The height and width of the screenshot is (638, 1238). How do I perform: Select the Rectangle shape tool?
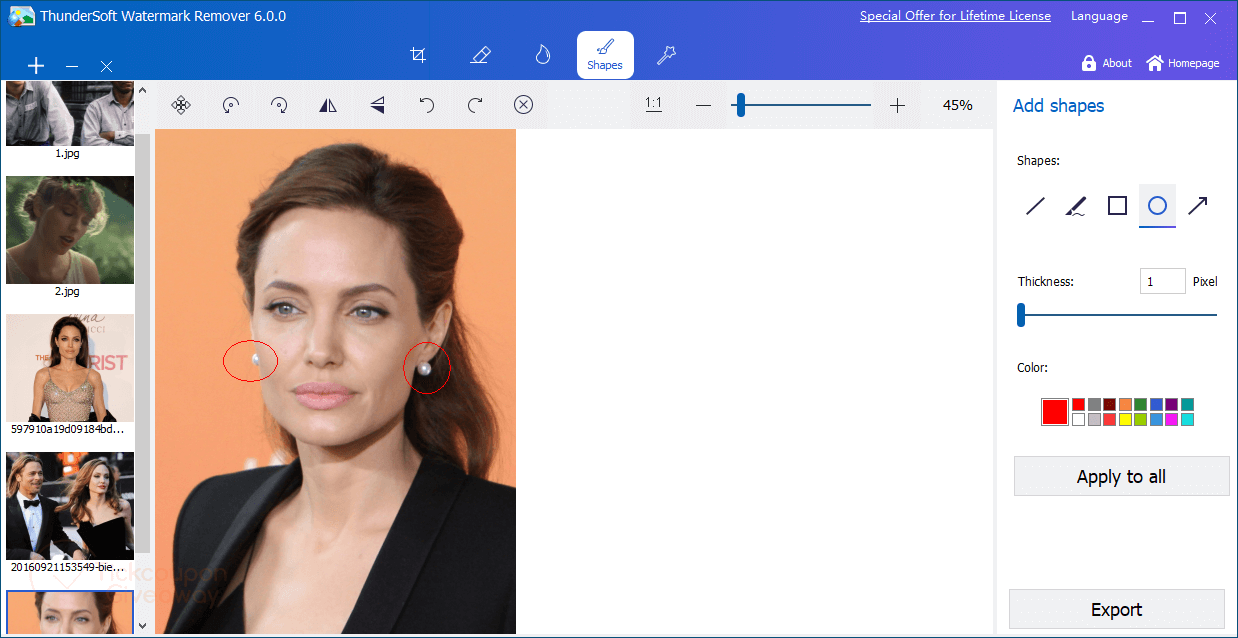[1117, 206]
